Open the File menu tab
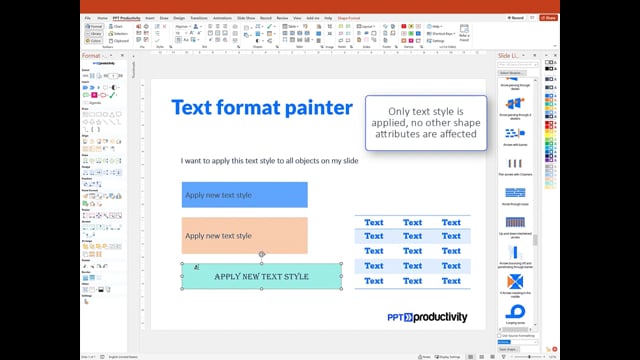This screenshot has height=360, width=640. pos(88,18)
